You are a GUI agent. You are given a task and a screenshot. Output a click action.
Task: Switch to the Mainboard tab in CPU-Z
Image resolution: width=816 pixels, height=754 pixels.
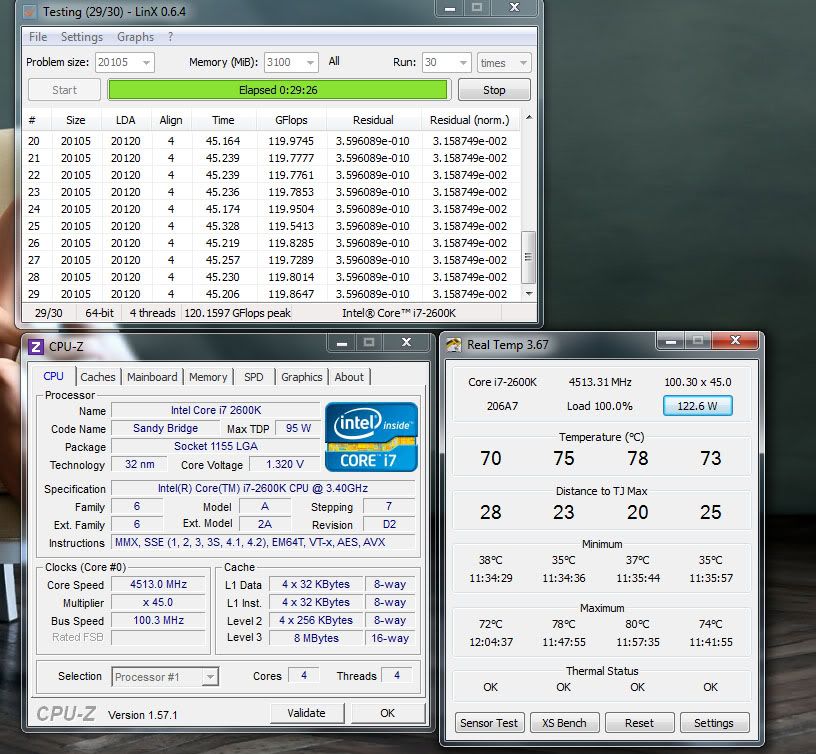coord(152,377)
